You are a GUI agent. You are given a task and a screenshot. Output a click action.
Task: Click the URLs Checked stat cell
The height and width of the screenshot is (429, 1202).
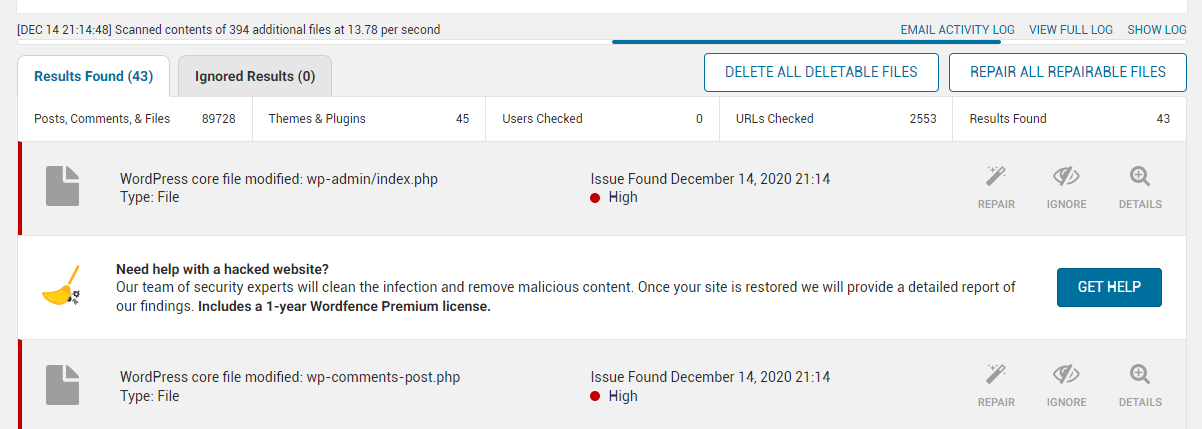coord(836,119)
